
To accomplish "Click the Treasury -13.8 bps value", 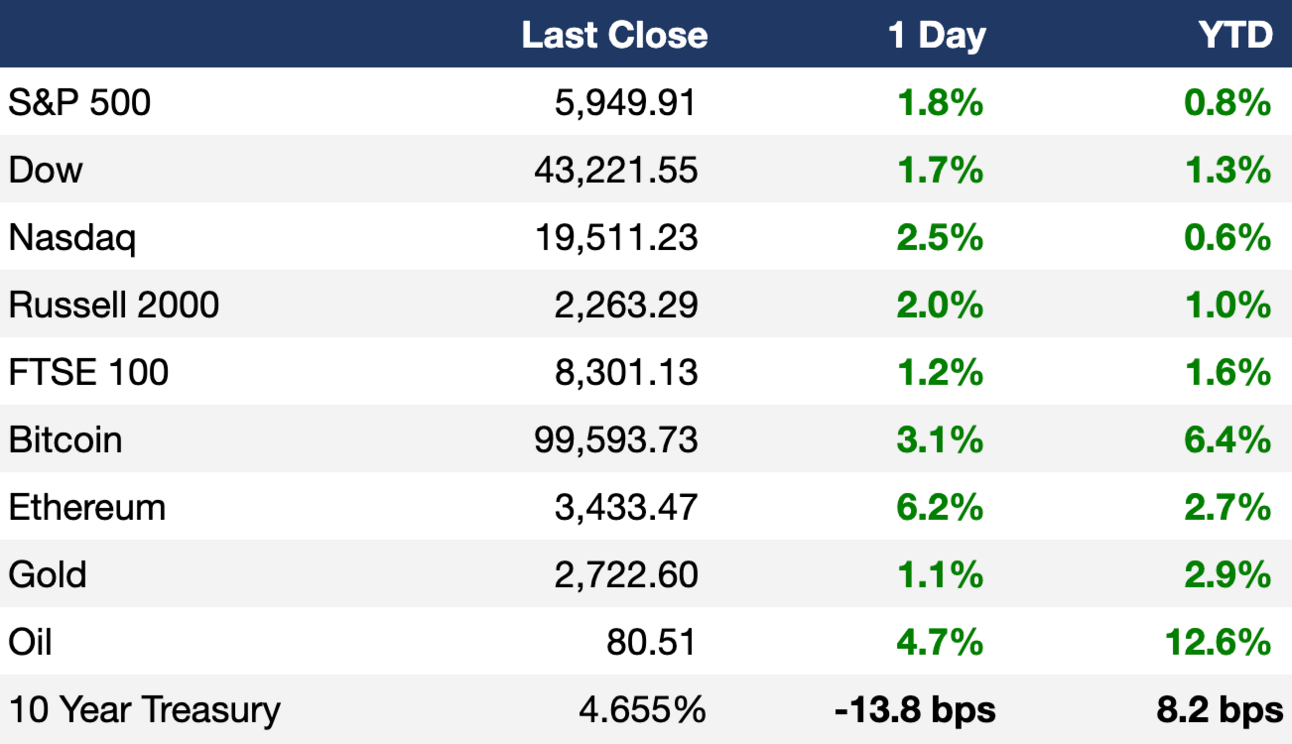I will (x=915, y=710).
